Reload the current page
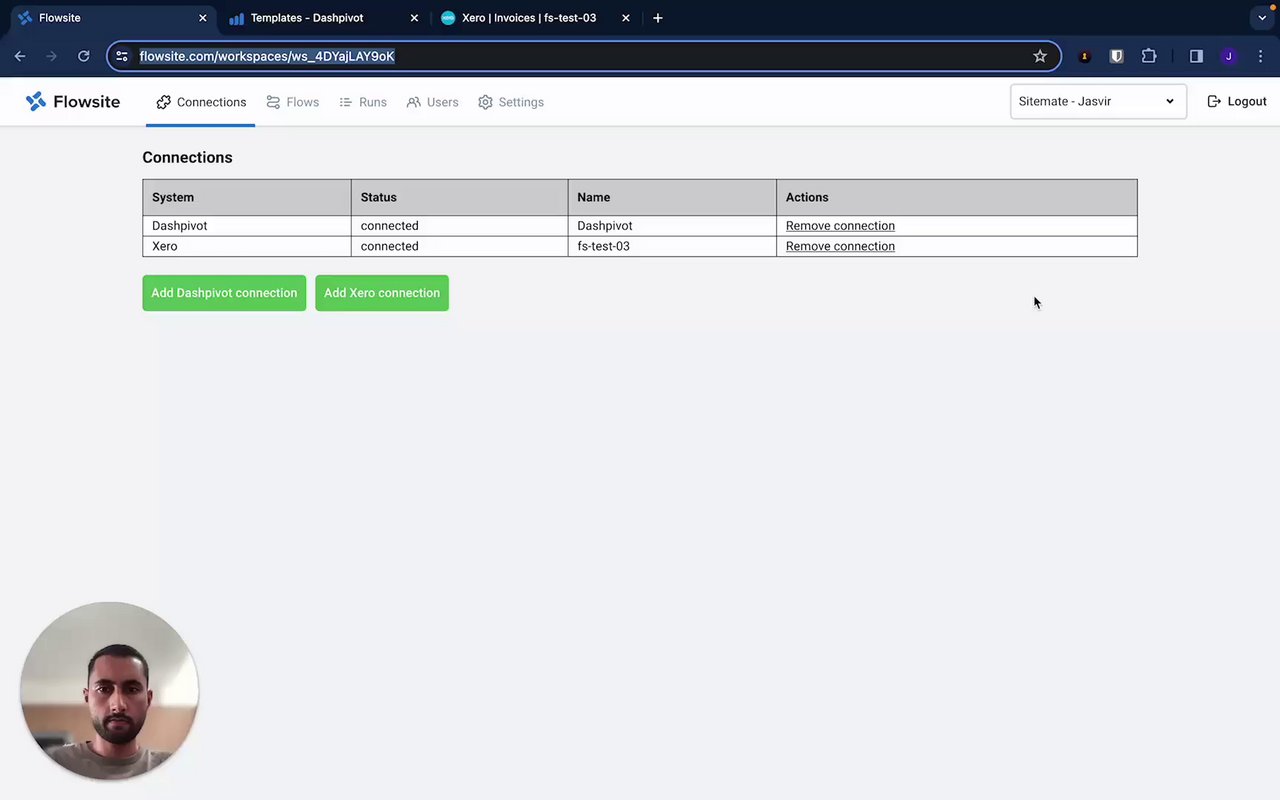 [x=84, y=56]
